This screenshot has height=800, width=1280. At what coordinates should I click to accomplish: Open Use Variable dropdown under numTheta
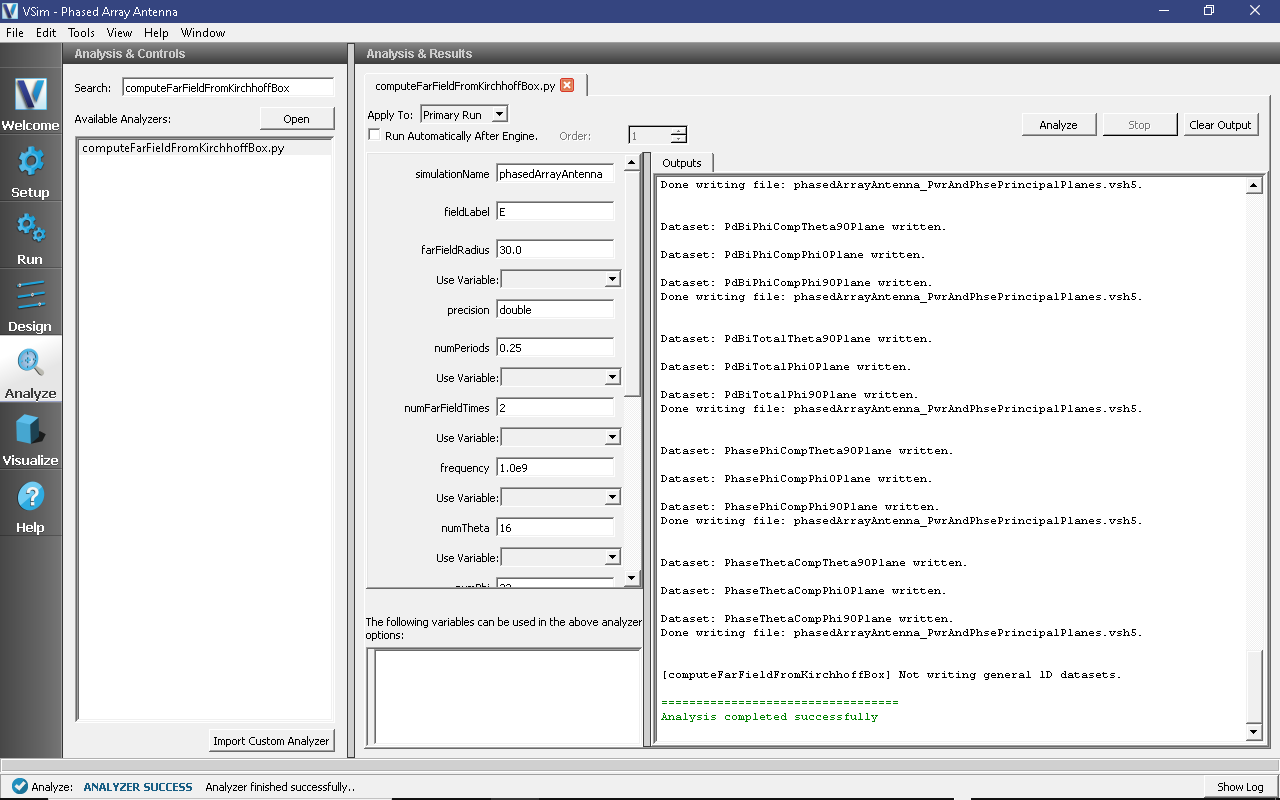coord(560,557)
